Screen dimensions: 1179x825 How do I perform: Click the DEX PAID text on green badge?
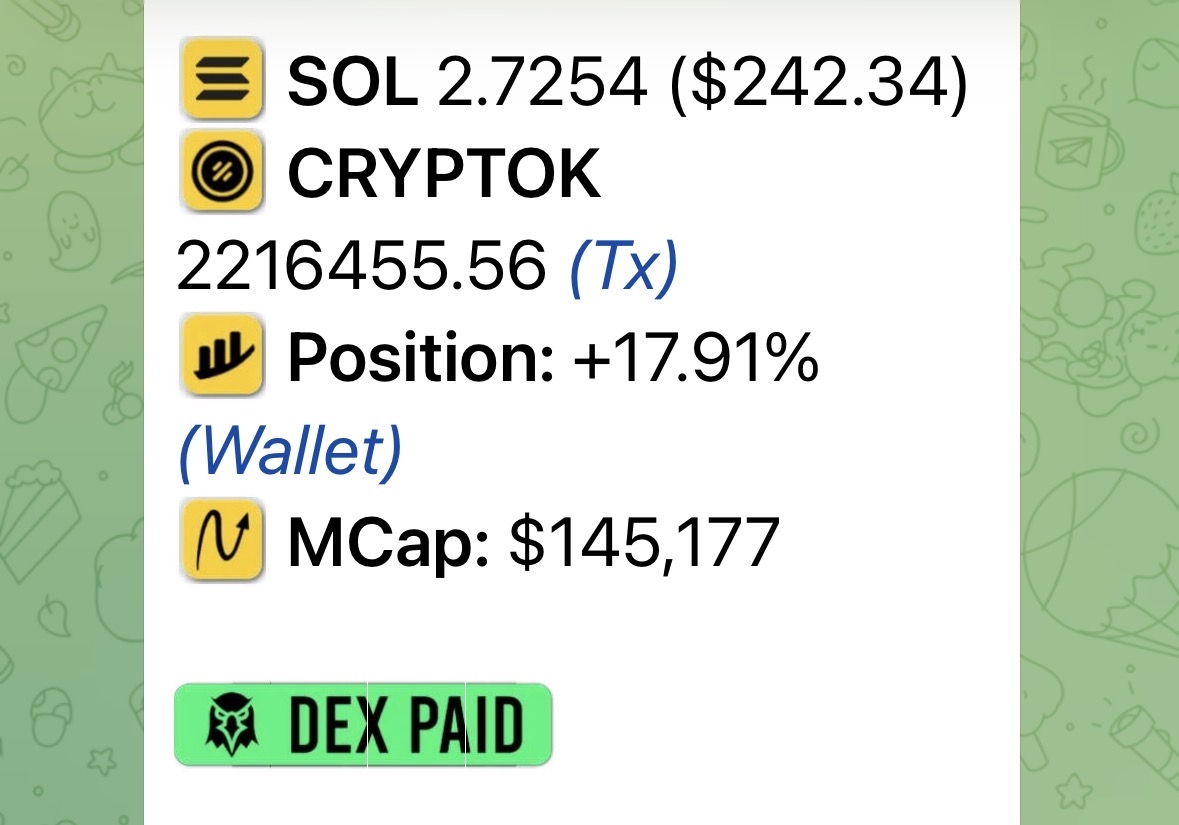[x=406, y=725]
